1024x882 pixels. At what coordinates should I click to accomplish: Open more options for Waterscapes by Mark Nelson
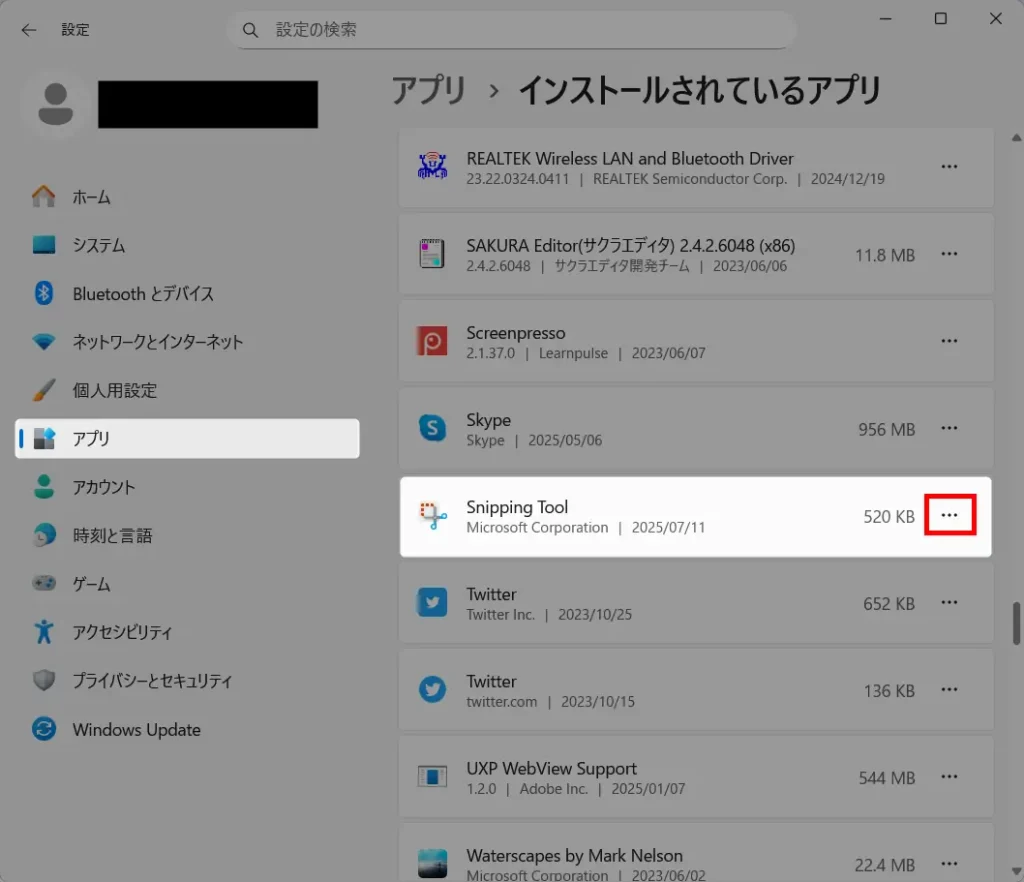(x=950, y=864)
